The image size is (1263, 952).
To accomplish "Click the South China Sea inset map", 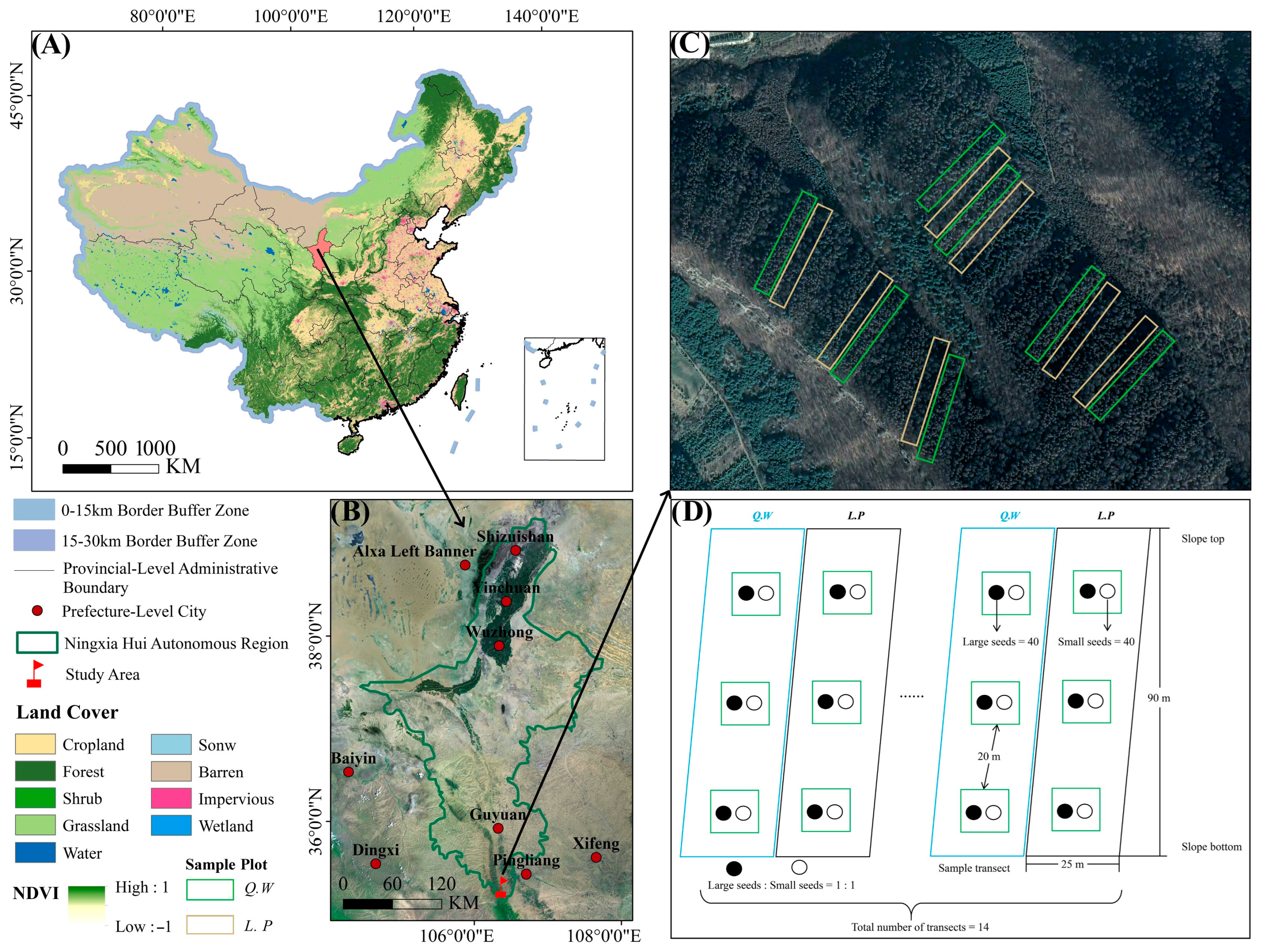I will coord(564,398).
